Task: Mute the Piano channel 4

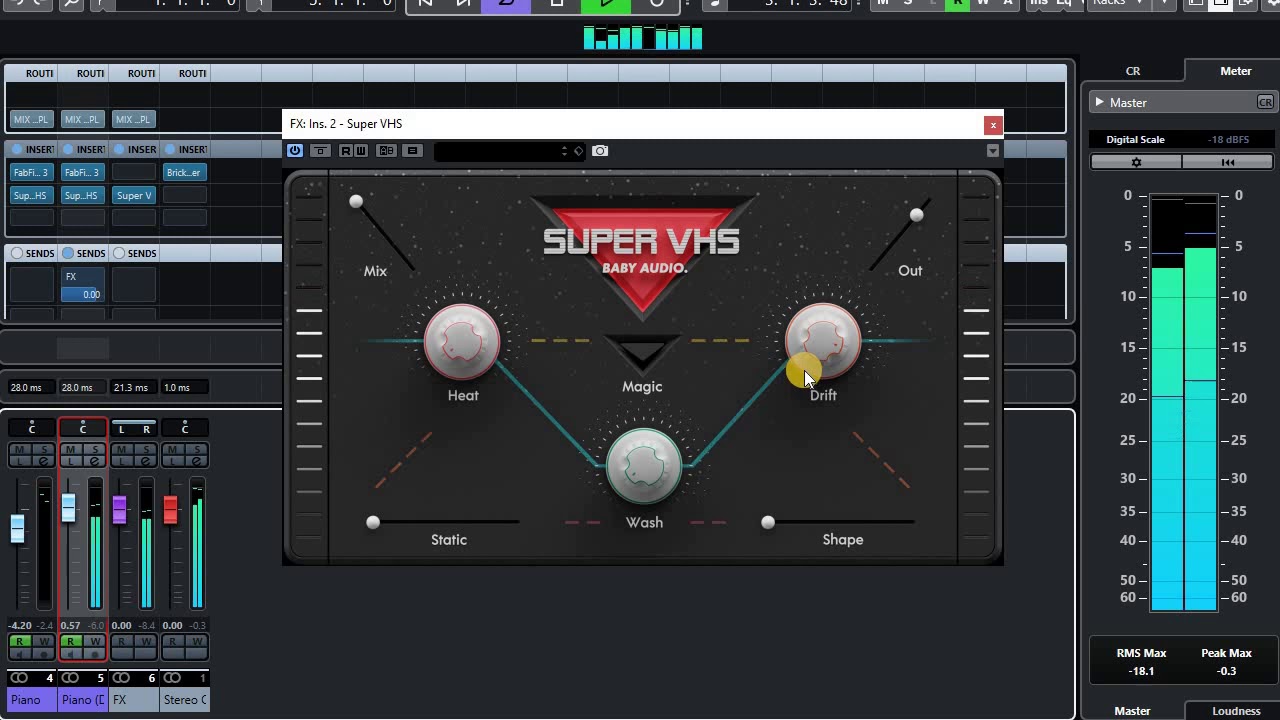Action: [20, 450]
